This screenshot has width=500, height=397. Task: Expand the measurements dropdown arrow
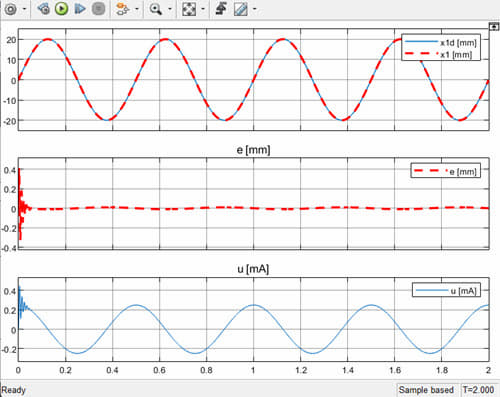tap(255, 9)
